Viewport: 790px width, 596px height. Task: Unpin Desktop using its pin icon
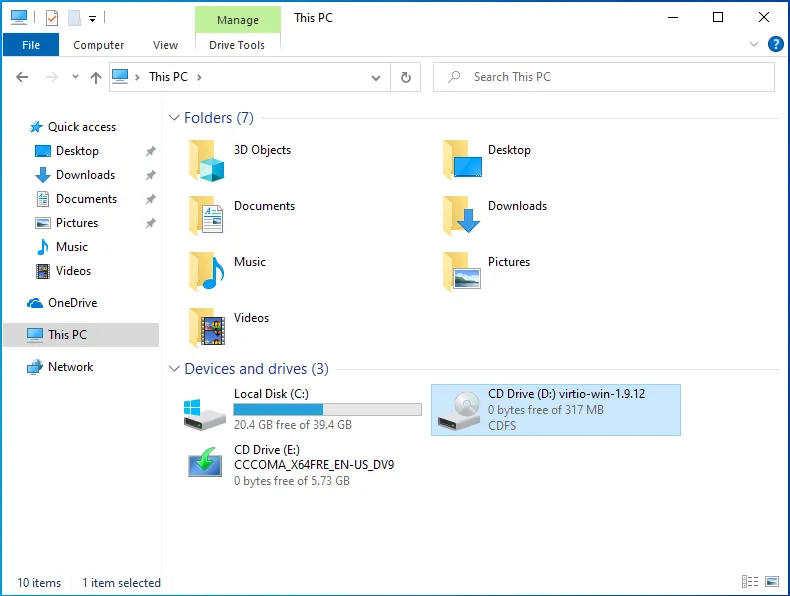(x=151, y=151)
